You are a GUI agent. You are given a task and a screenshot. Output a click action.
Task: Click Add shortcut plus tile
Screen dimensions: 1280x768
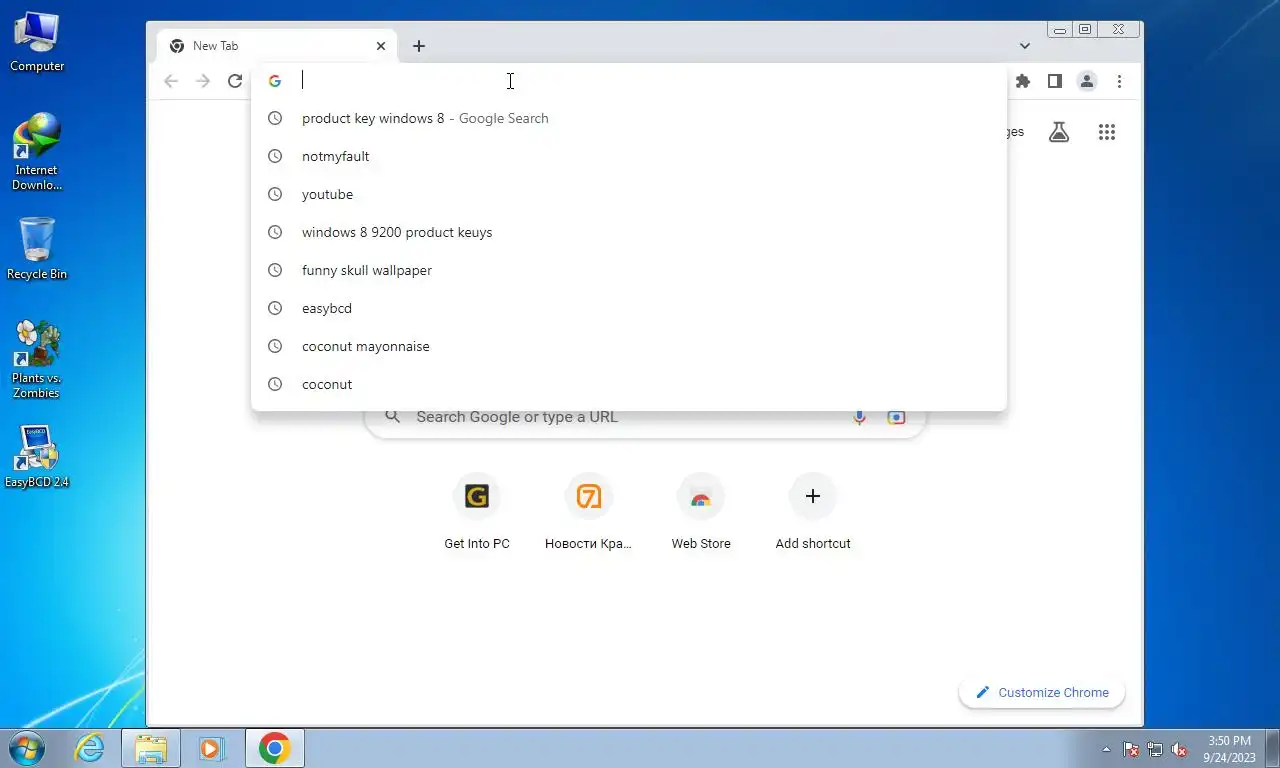813,513
